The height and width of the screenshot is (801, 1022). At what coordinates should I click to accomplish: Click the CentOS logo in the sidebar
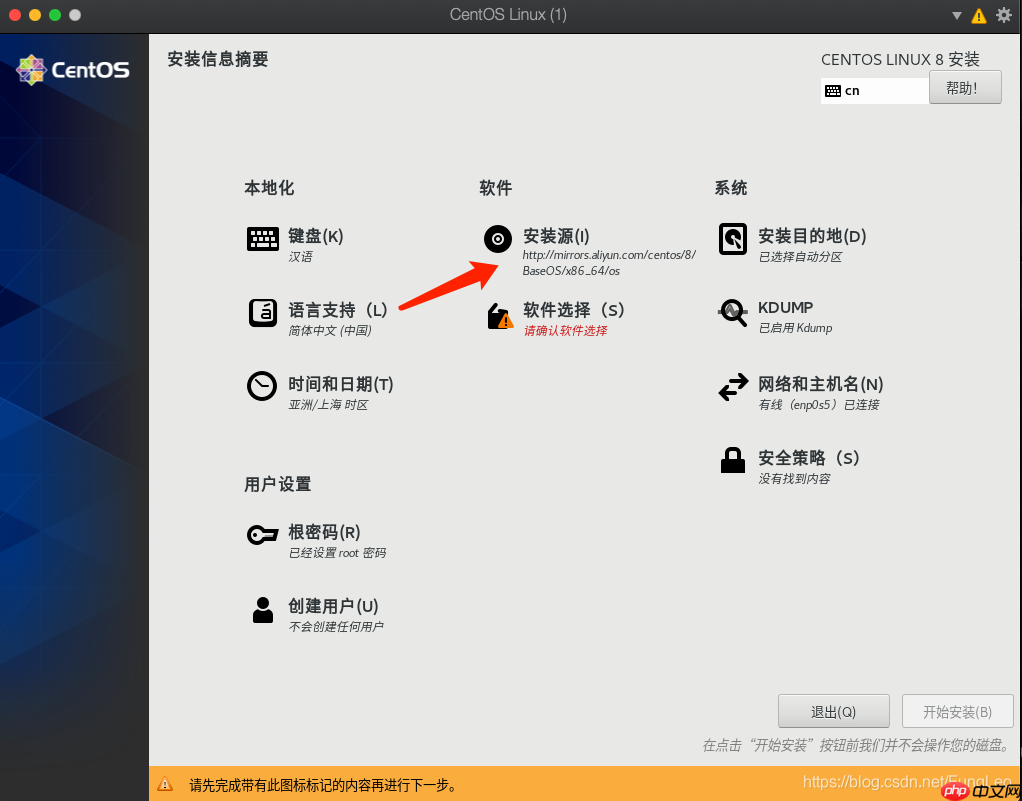coord(73,70)
